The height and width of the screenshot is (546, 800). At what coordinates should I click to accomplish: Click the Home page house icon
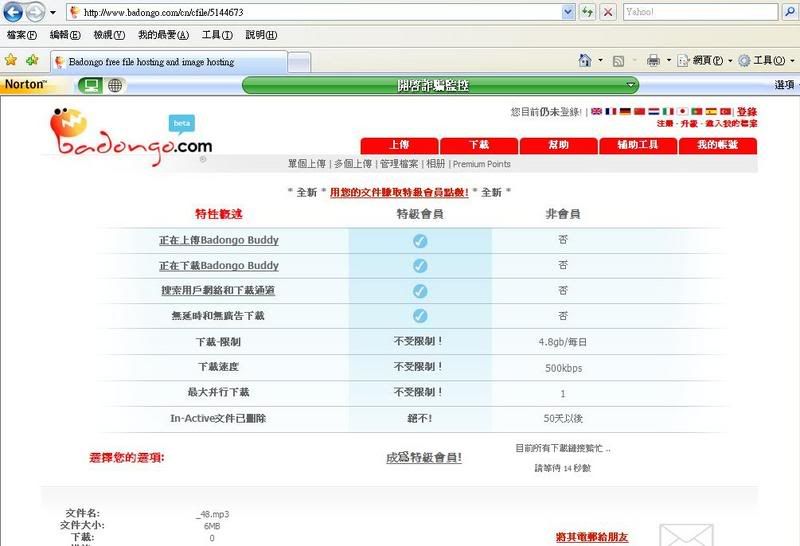pos(585,61)
